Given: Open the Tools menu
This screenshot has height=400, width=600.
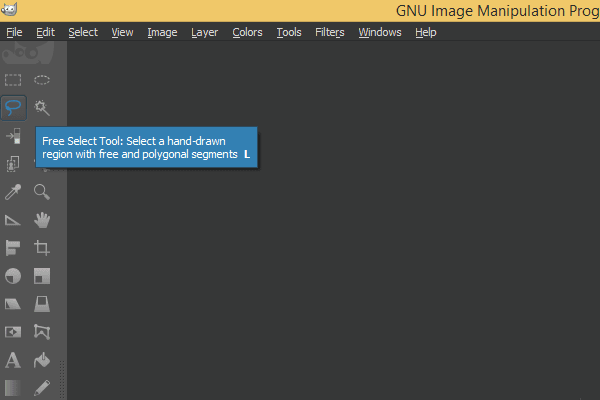Looking at the screenshot, I should pos(289,33).
